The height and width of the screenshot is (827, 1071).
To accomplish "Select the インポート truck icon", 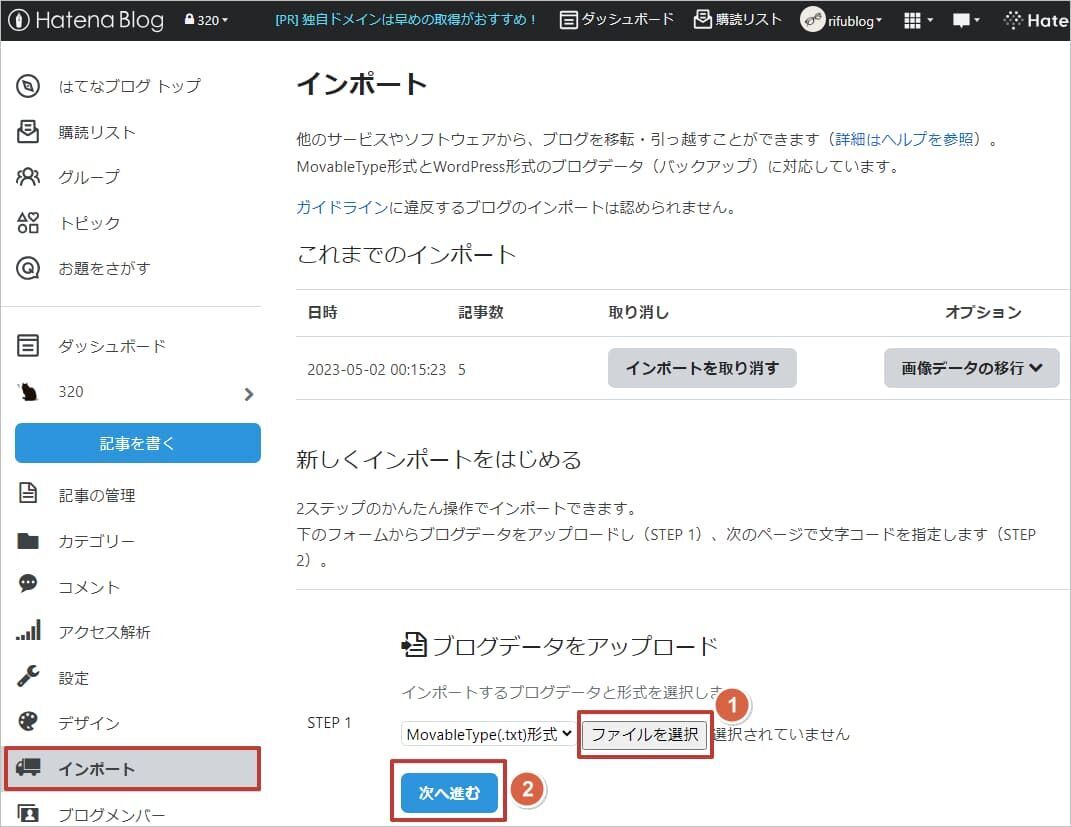I will 28,768.
